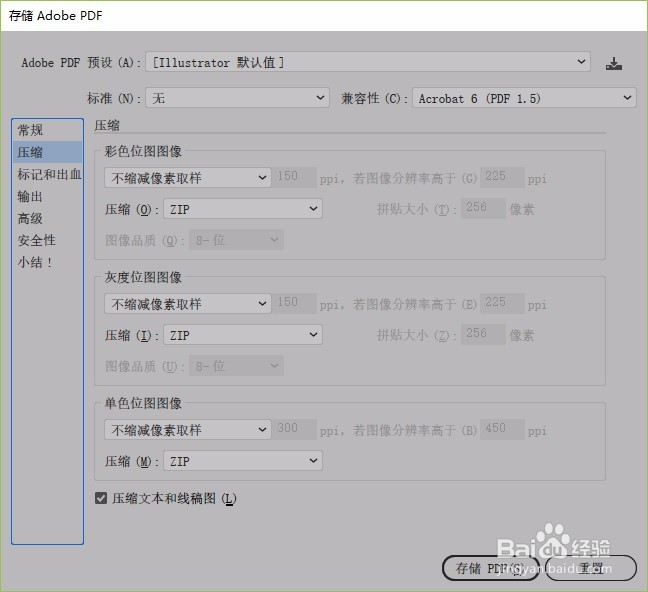The width and height of the screenshot is (648, 592).
Task: Click the save preset download icon
Action: click(x=614, y=64)
